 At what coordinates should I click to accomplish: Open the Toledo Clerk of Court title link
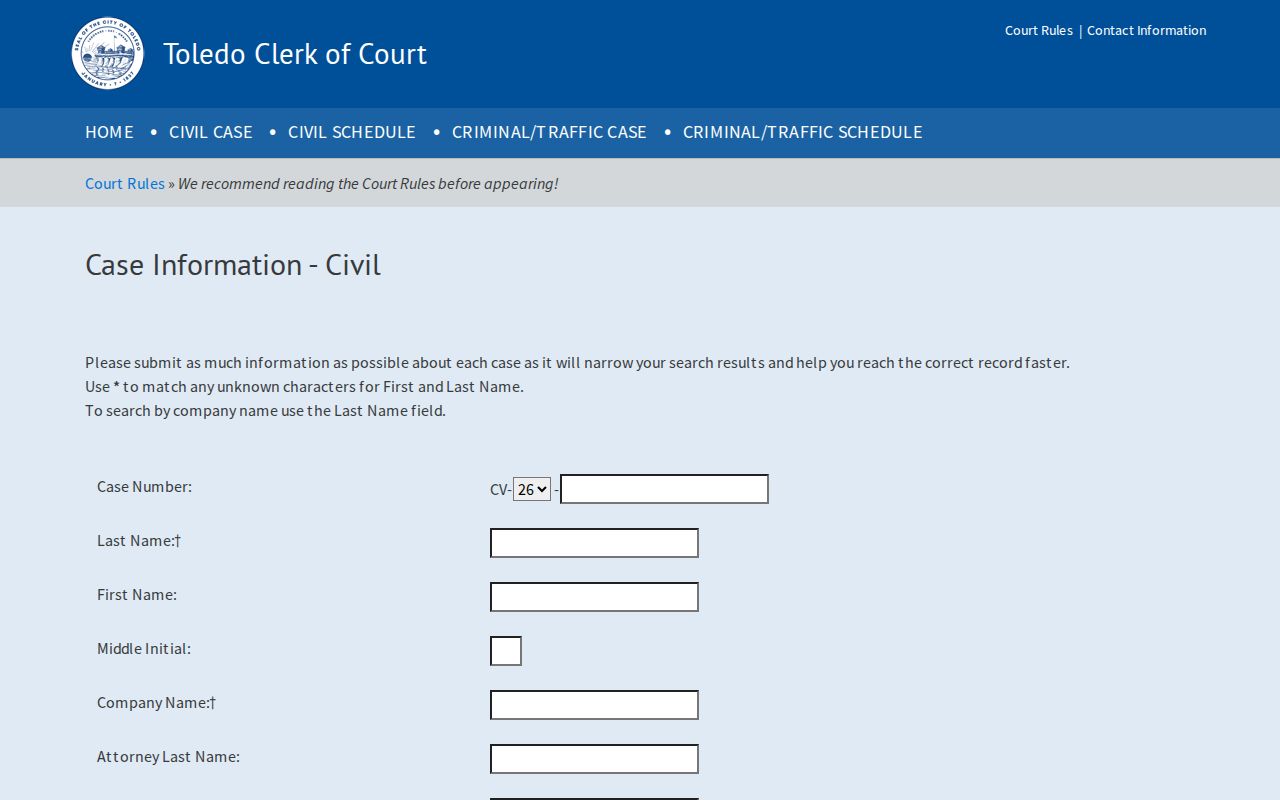(x=295, y=54)
